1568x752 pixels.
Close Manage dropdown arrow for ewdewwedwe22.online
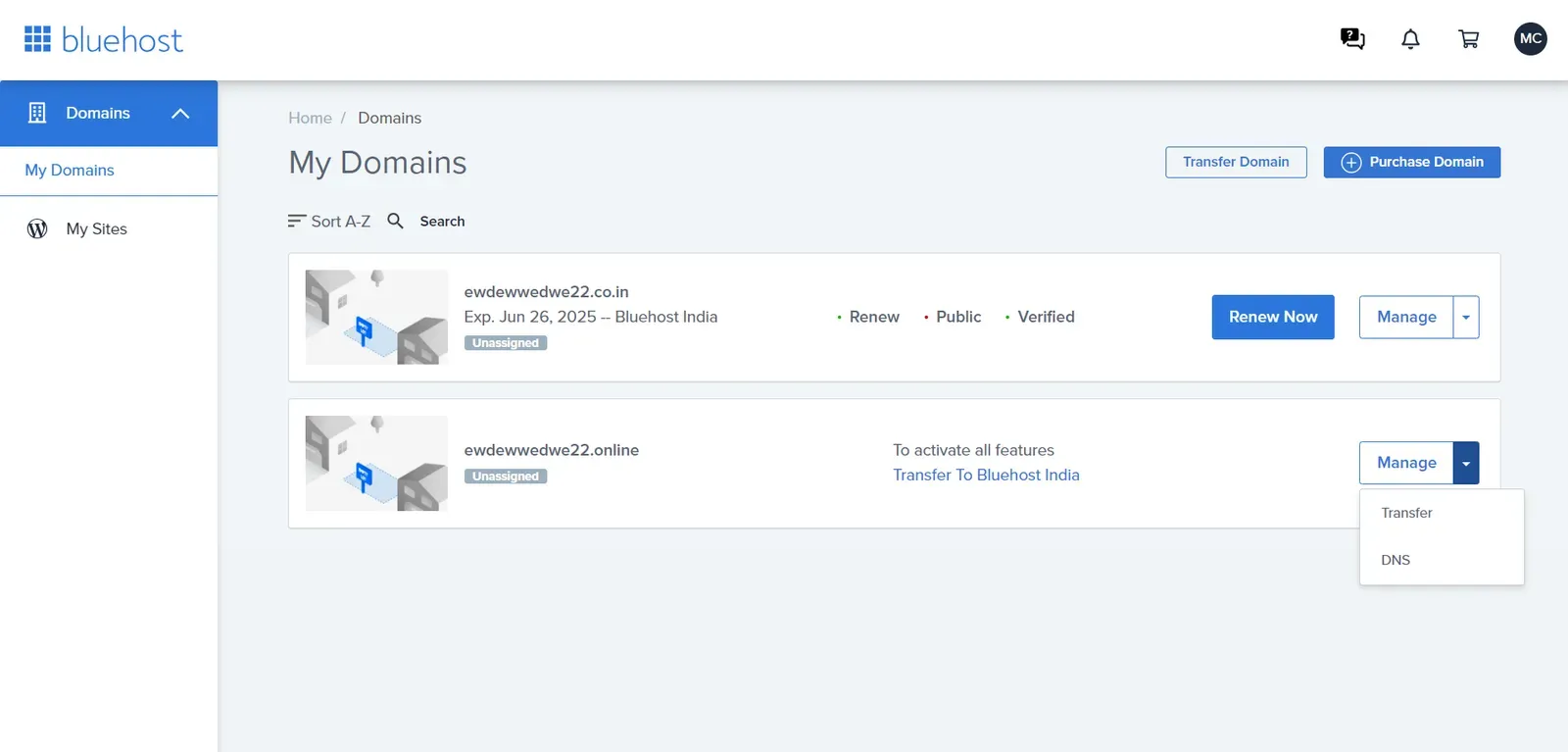(1466, 463)
